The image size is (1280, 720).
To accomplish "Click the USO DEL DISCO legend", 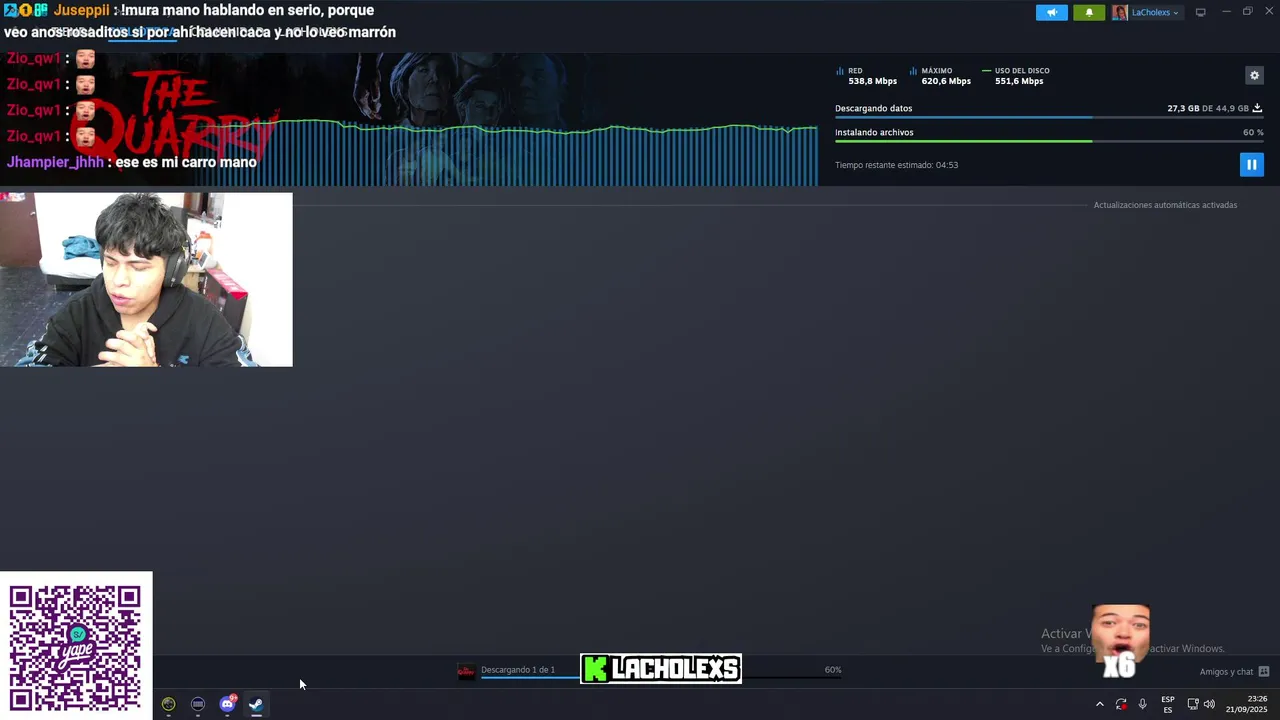I will click(1016, 76).
